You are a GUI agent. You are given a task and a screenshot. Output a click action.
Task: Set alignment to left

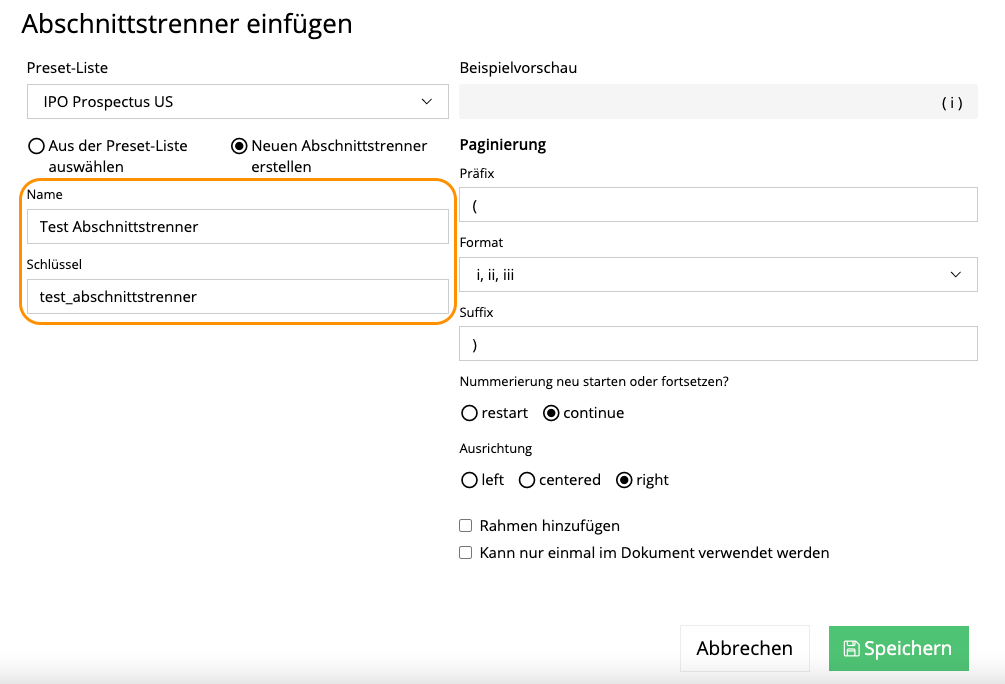point(469,480)
